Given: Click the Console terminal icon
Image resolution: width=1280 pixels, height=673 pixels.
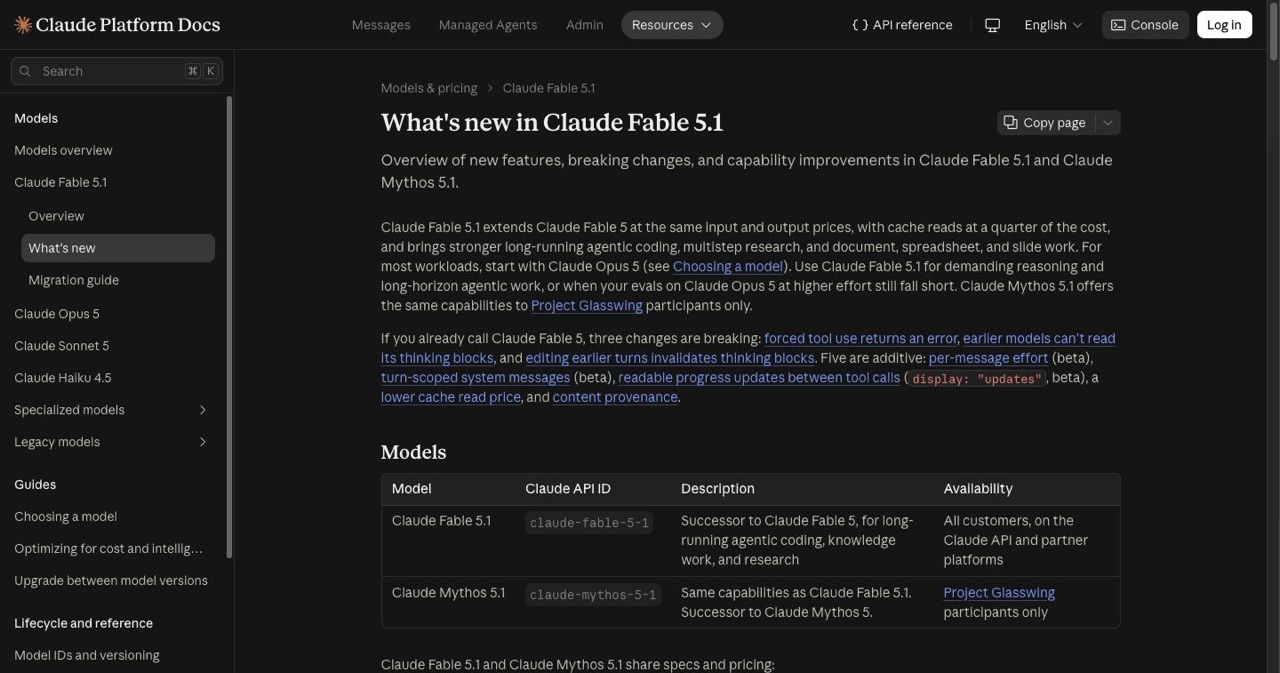Looking at the screenshot, I should tap(1118, 25).
